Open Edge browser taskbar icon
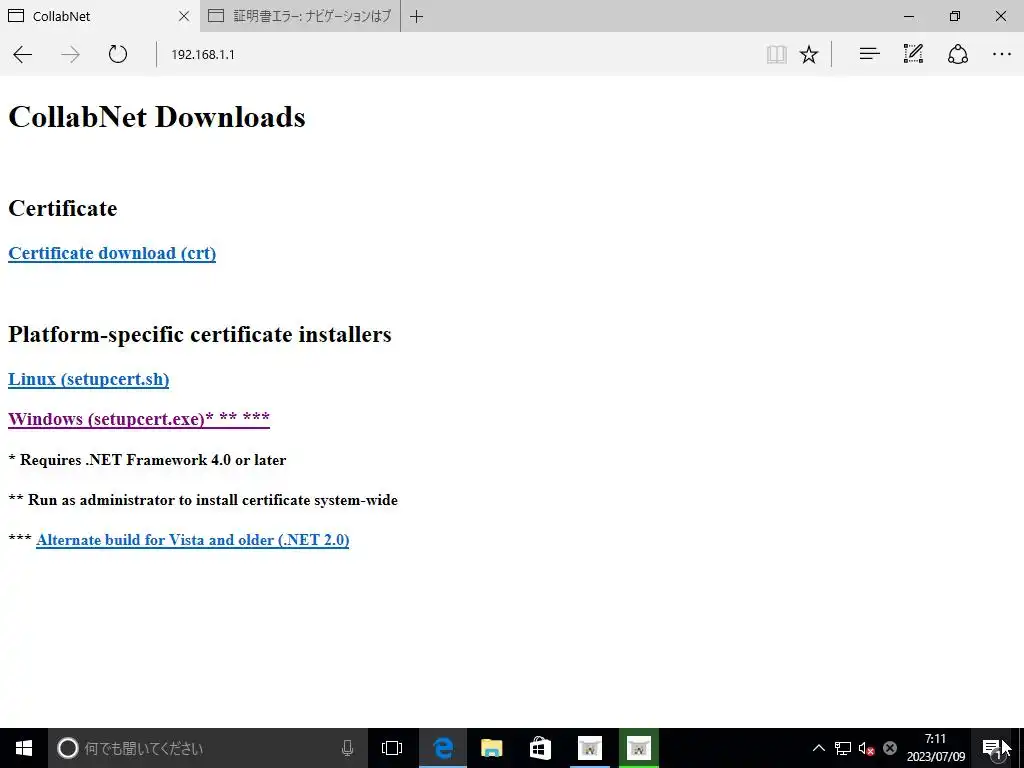 [x=443, y=748]
